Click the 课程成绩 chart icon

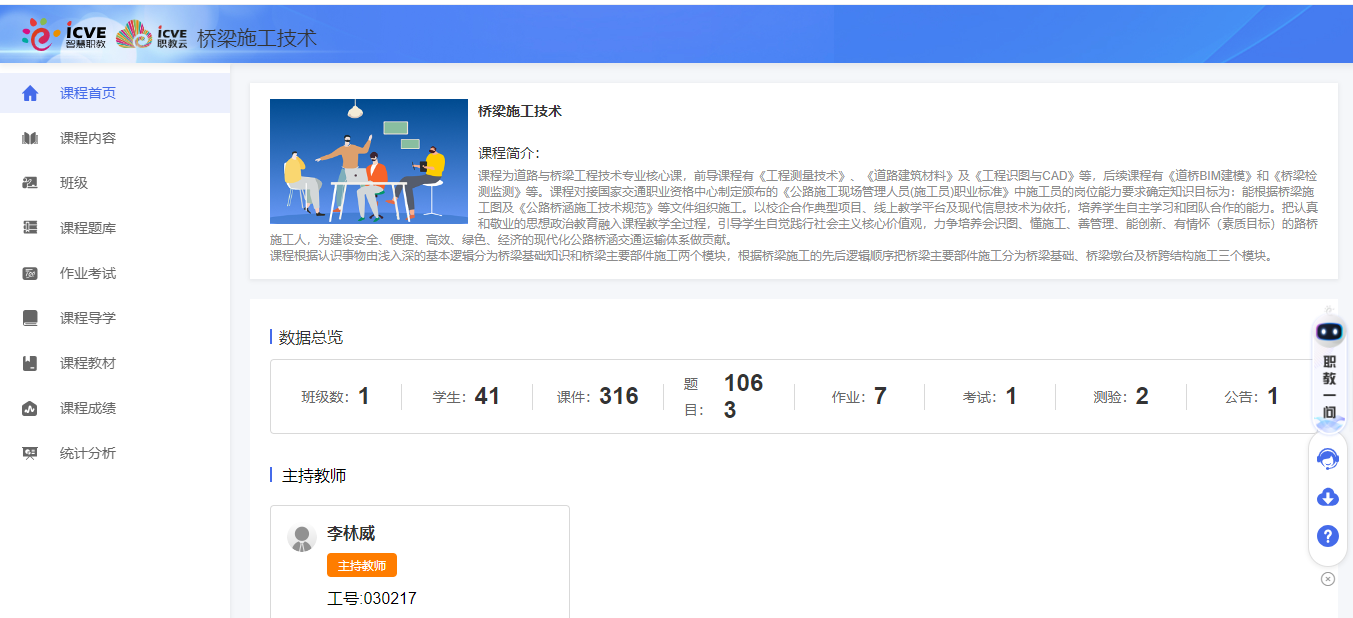[x=30, y=408]
